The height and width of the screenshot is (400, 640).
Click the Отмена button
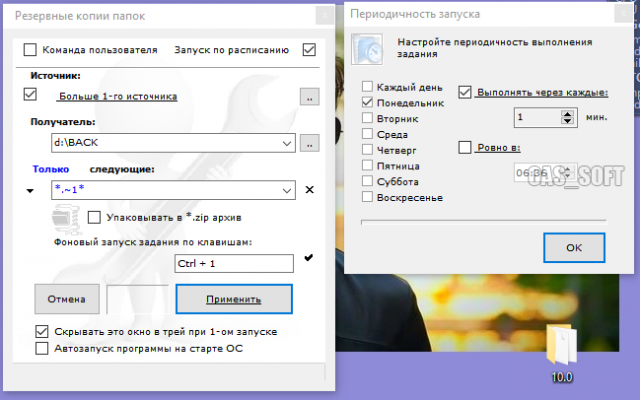67,299
